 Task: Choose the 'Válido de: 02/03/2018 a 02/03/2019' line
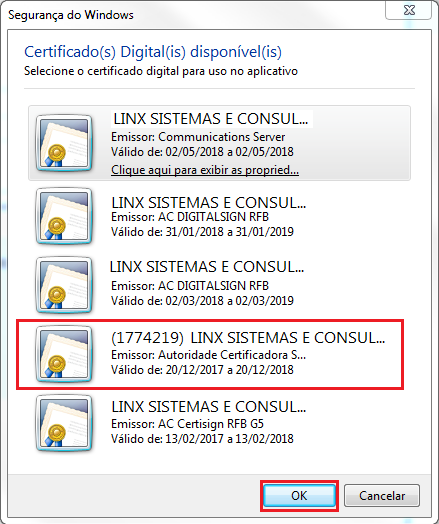coord(202,300)
